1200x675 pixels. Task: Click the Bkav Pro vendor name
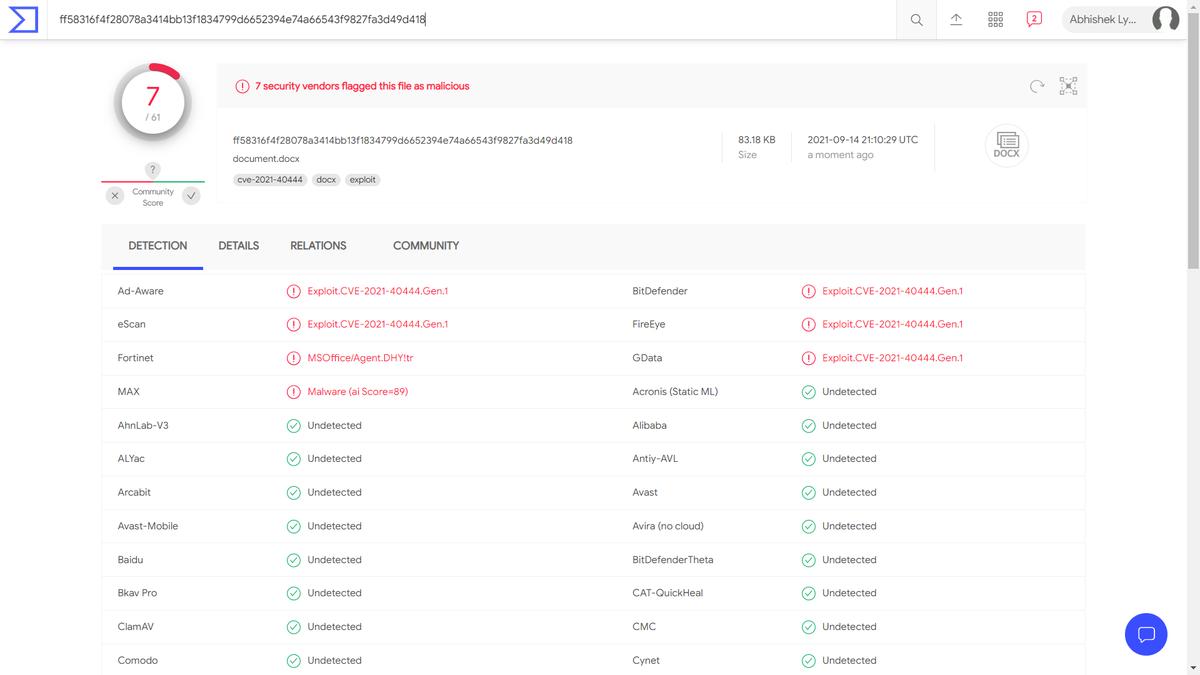coord(137,593)
